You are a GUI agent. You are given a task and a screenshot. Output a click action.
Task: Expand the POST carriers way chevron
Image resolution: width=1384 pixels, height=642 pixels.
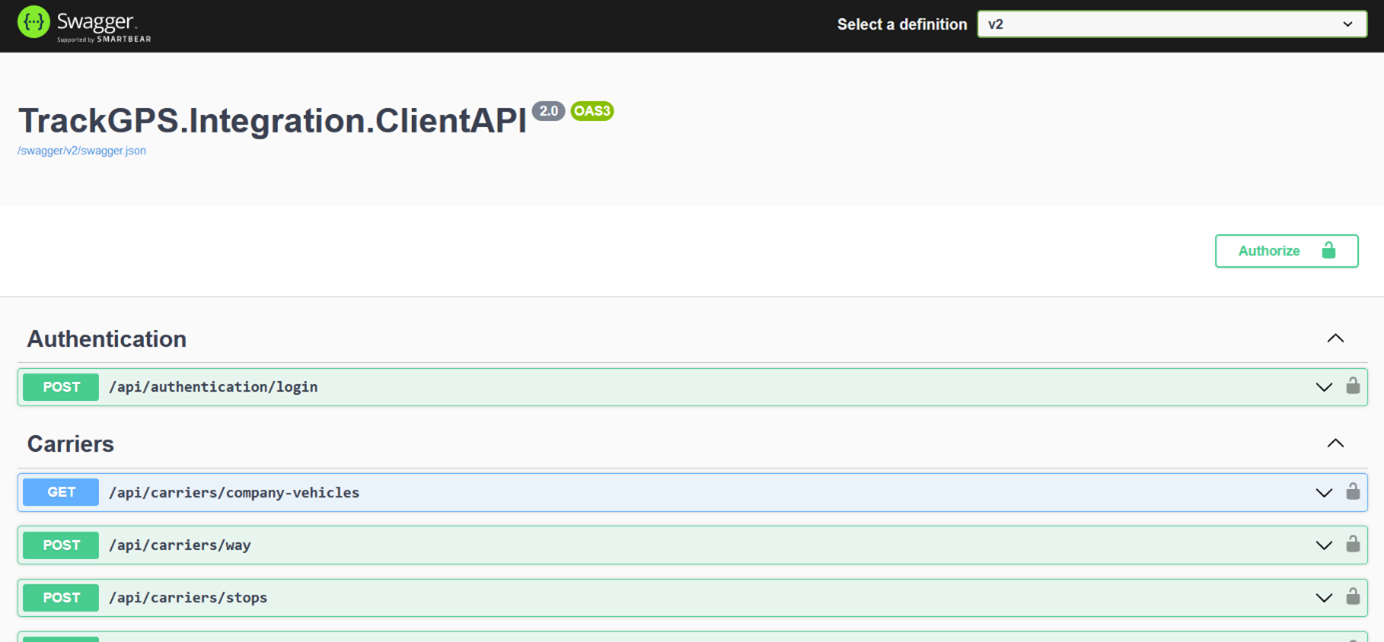pyautogui.click(x=1324, y=545)
